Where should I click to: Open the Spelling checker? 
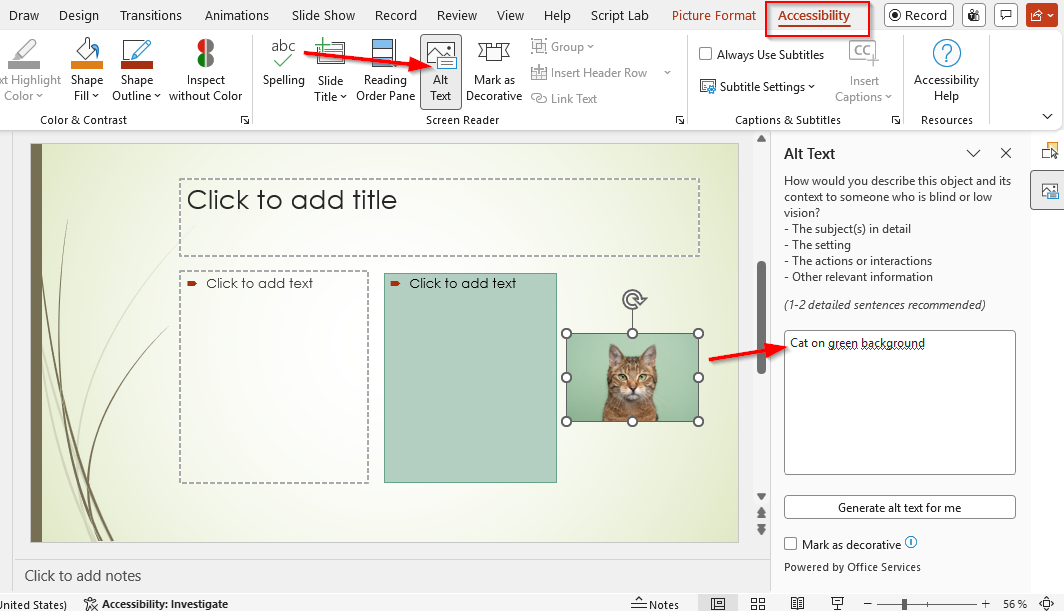pyautogui.click(x=283, y=63)
